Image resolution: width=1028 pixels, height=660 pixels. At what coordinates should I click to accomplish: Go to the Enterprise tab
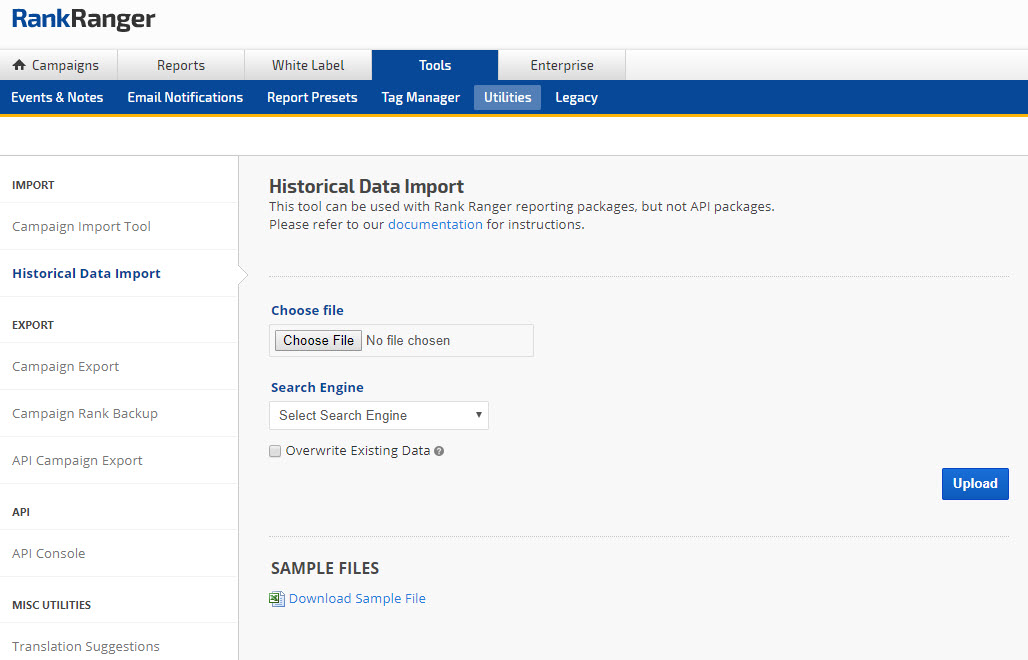click(562, 65)
